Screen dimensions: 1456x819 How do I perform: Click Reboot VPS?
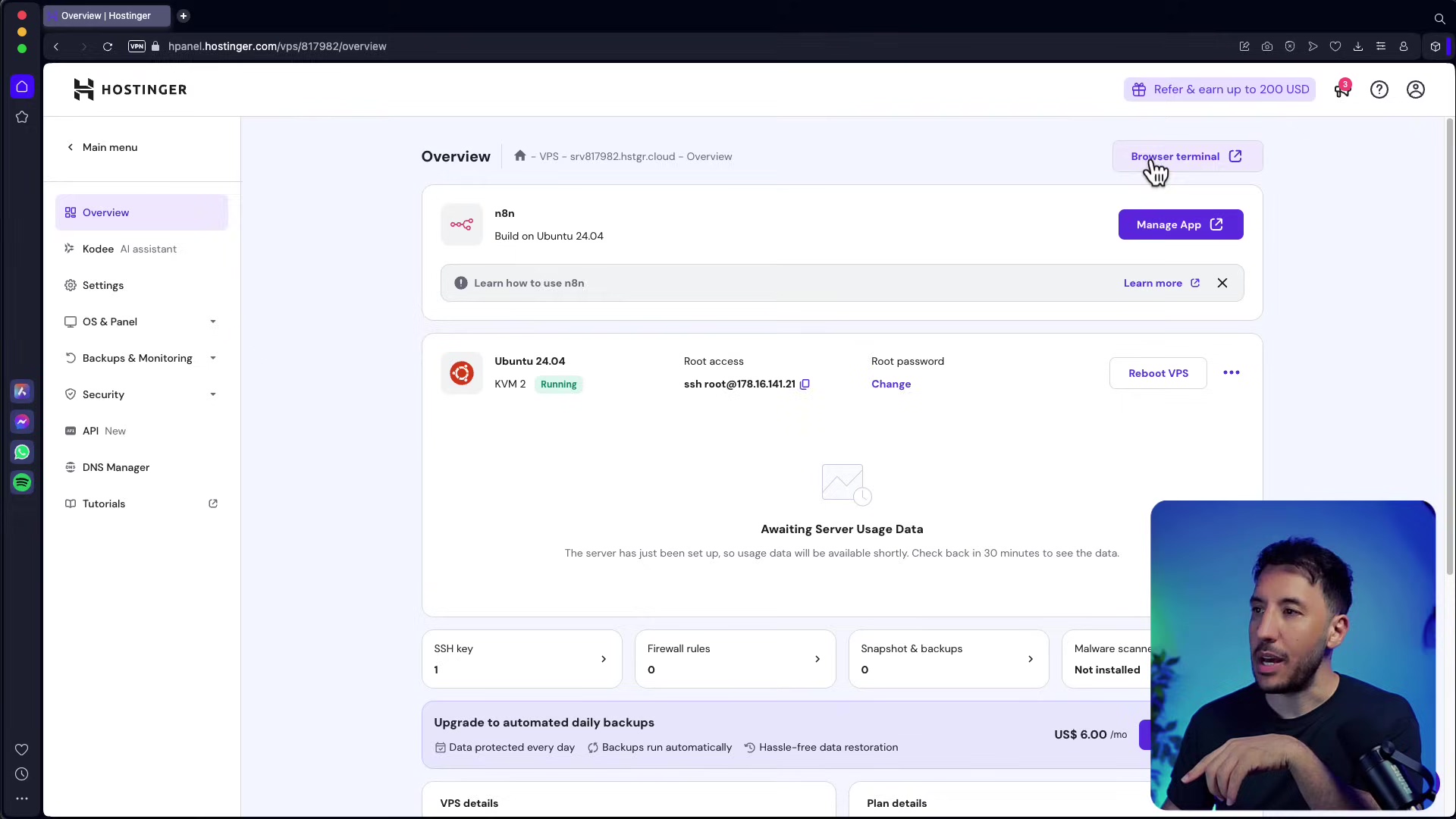pyautogui.click(x=1157, y=373)
